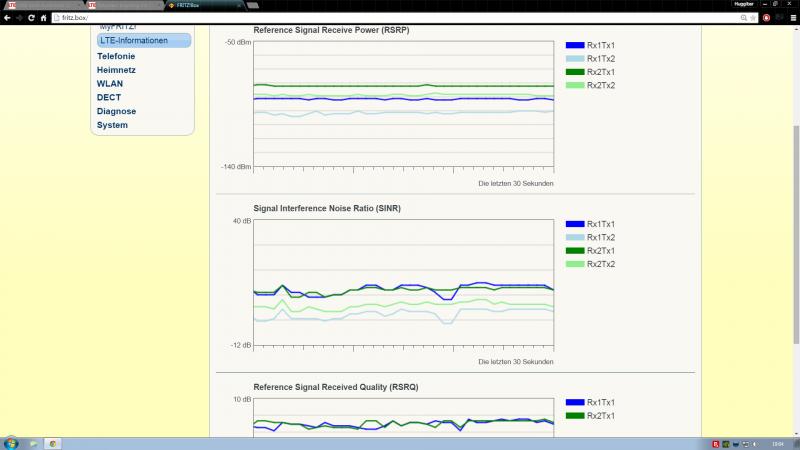This screenshot has width=800, height=450.
Task: Click the -50 dBm axis label
Action: (238, 42)
